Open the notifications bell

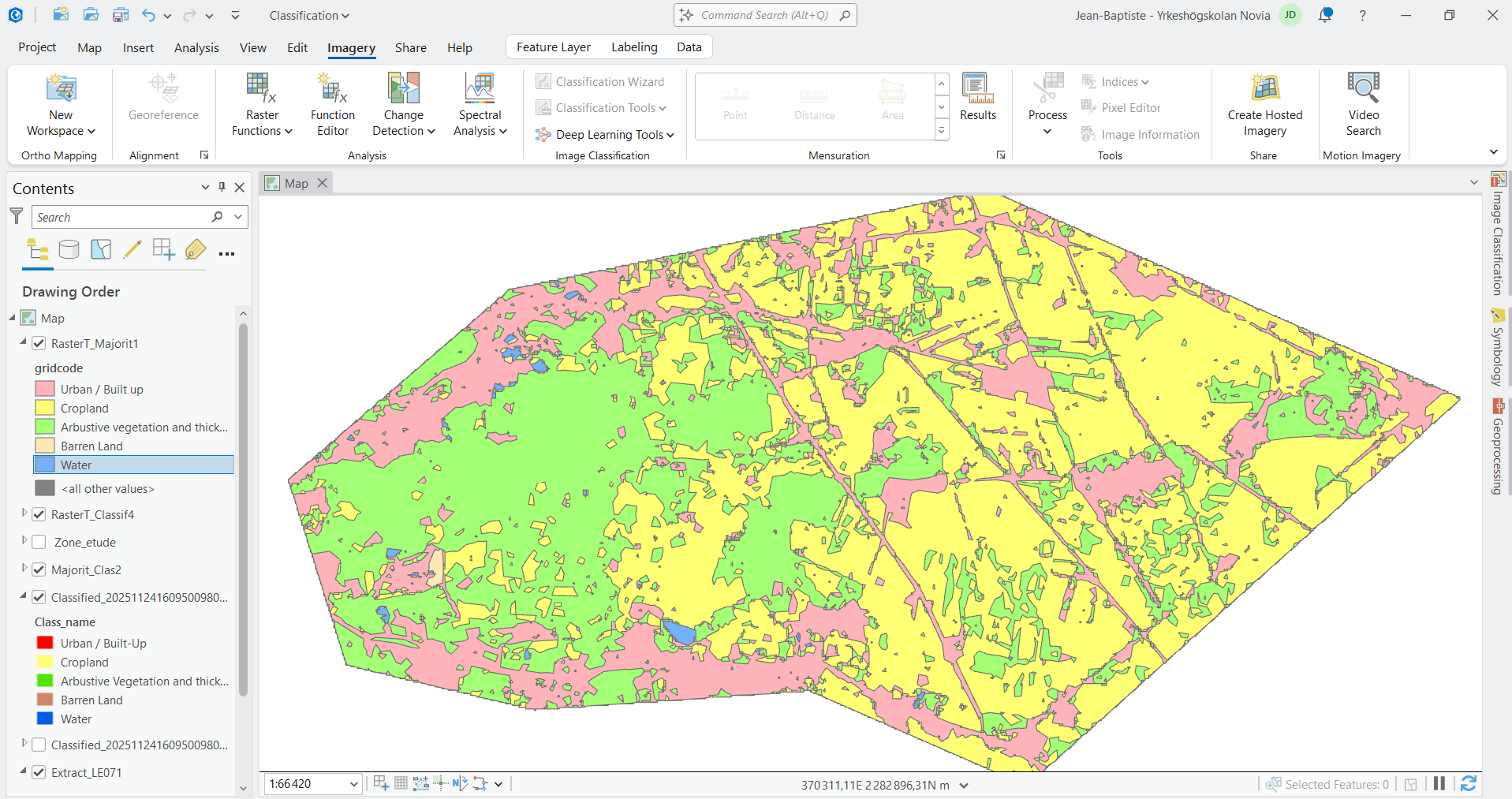tap(1325, 15)
